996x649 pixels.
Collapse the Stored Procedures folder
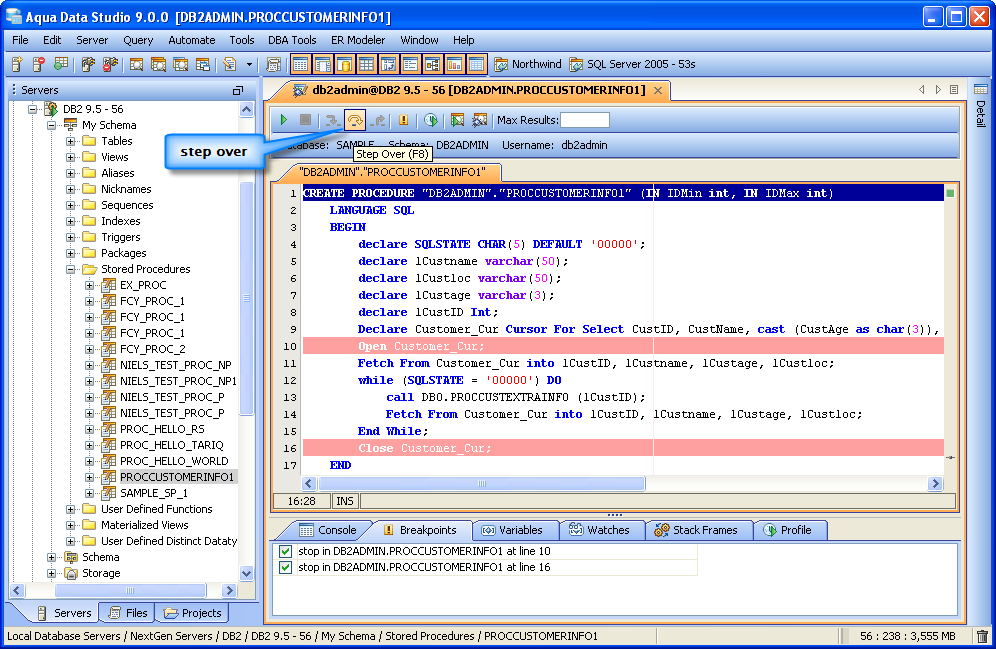tap(71, 269)
